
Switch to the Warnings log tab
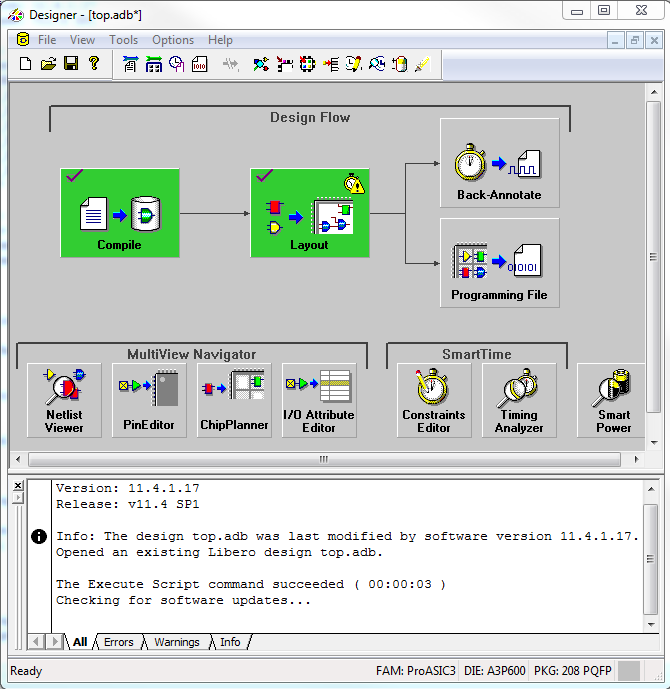click(x=177, y=642)
